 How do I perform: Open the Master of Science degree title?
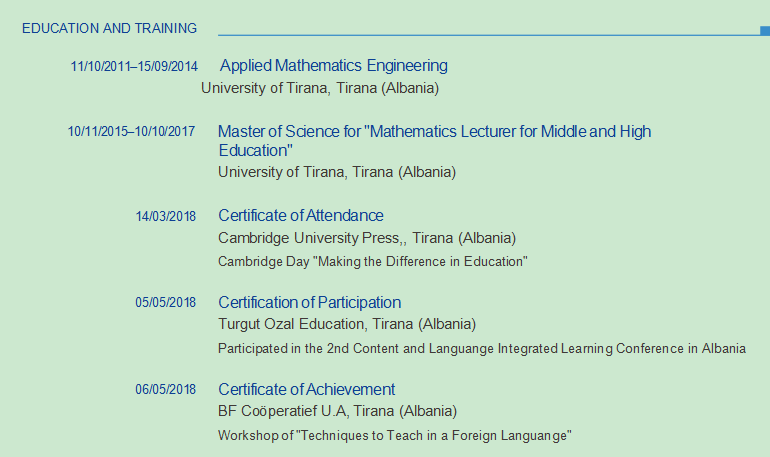coord(434,132)
